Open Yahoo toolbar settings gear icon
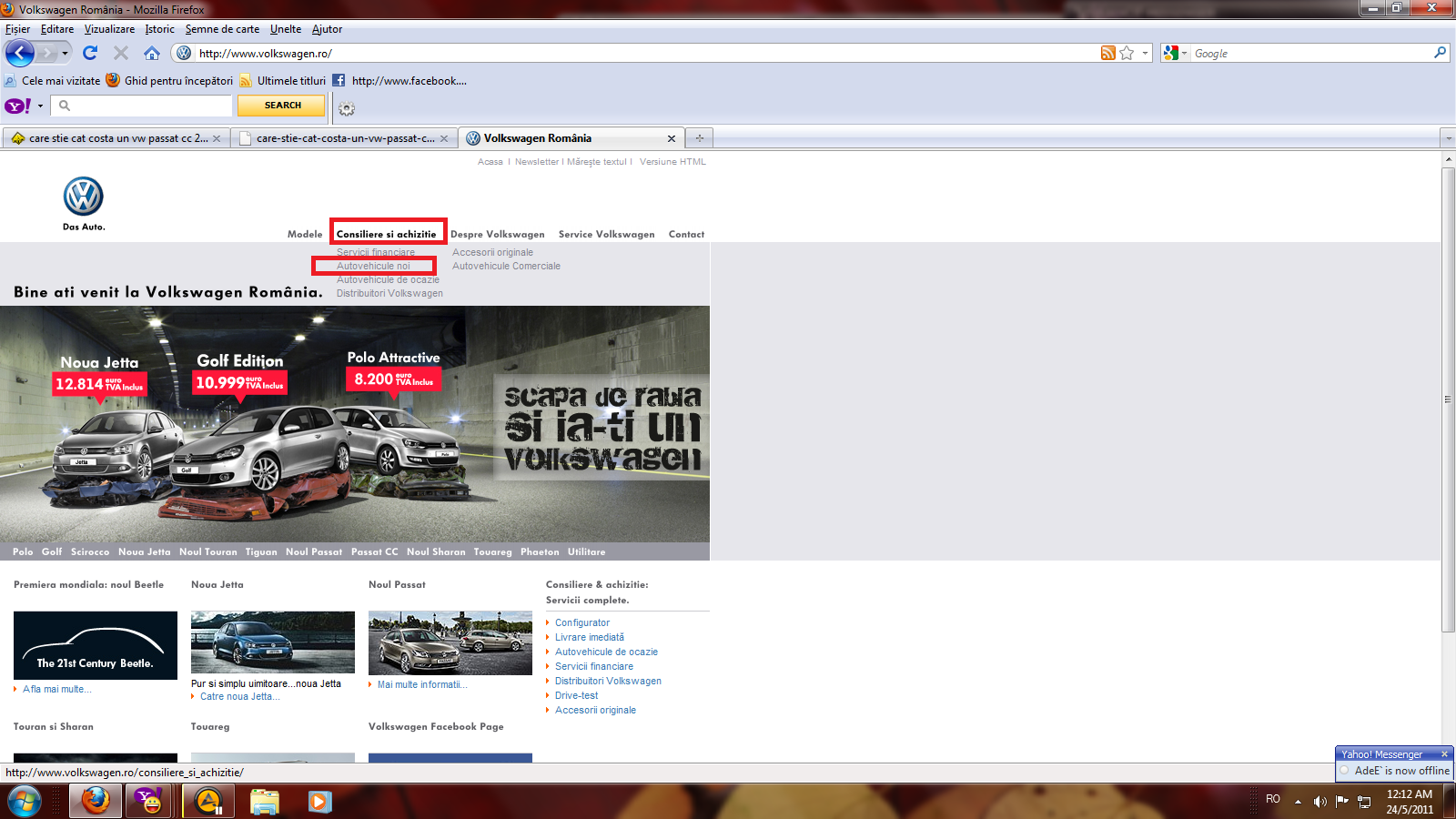The height and width of the screenshot is (819, 1456). click(347, 108)
